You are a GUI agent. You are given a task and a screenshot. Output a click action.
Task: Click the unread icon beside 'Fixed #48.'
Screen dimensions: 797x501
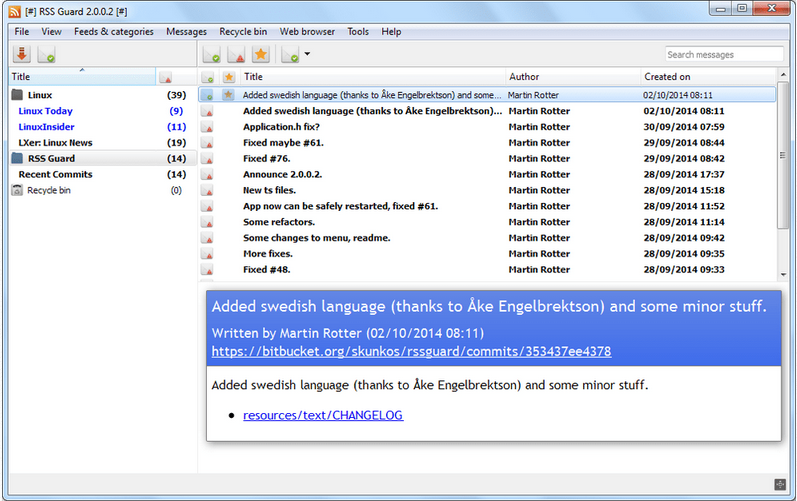(x=207, y=270)
